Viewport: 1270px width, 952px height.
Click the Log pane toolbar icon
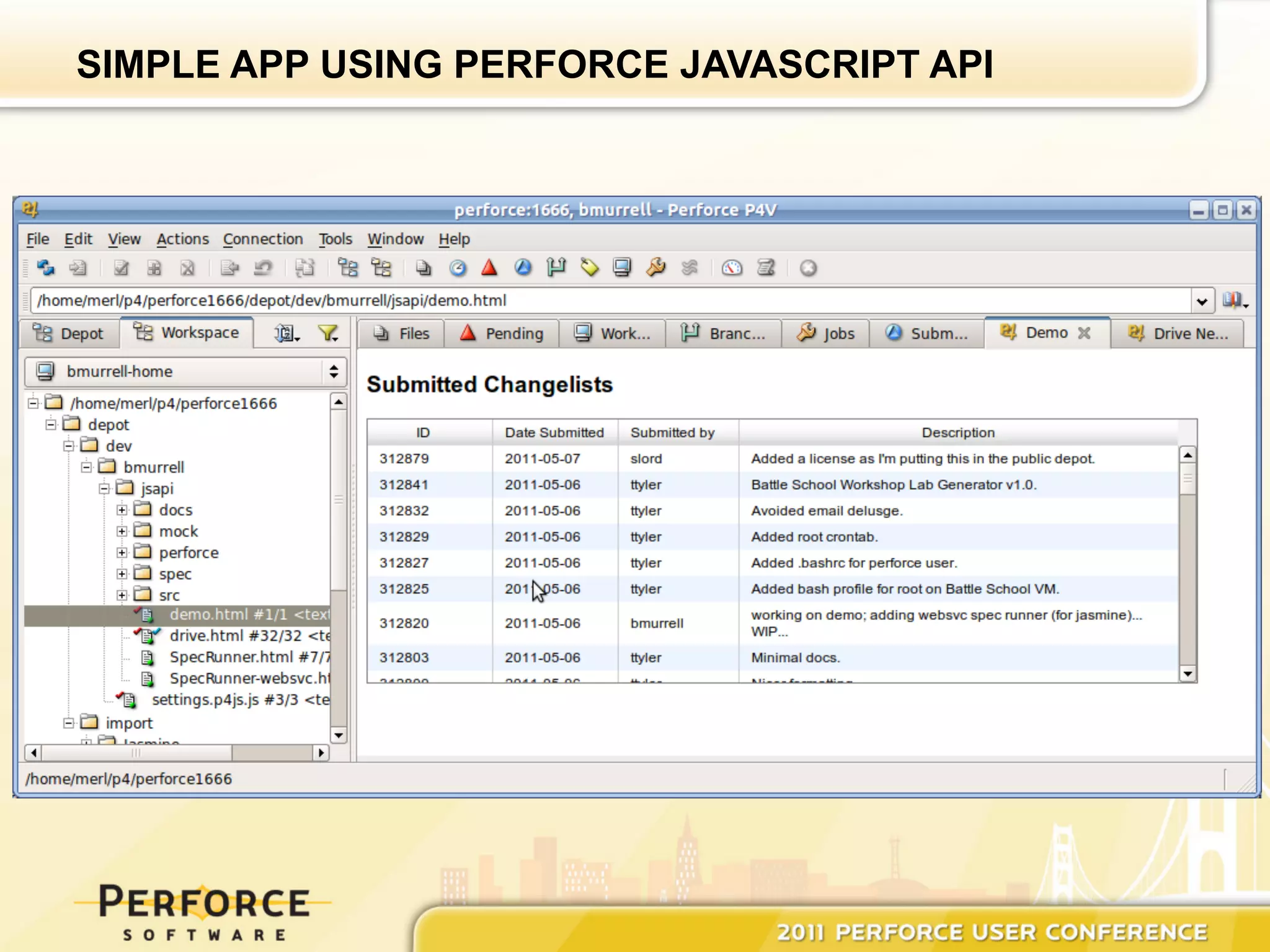click(766, 268)
